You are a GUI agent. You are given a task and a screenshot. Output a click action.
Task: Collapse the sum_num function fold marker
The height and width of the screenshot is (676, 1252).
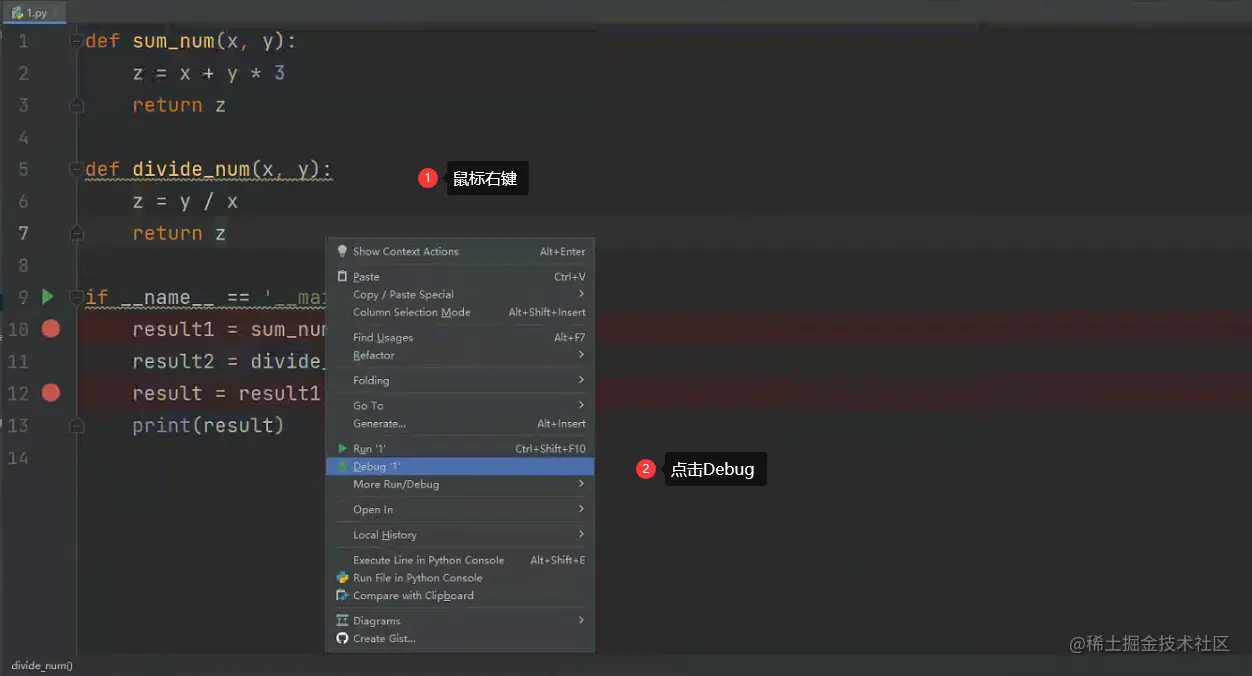click(x=76, y=41)
